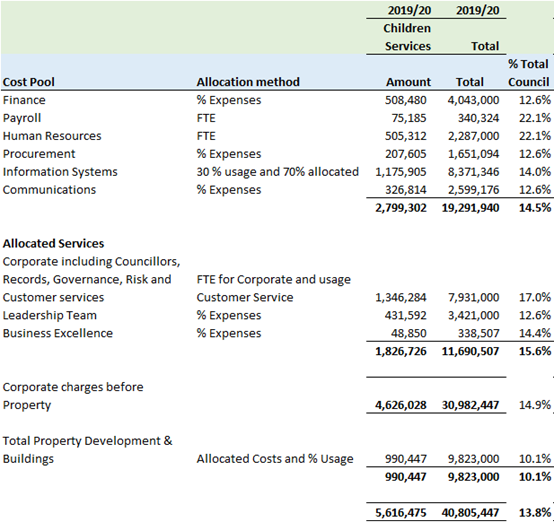Click the Allocated Services heading
Screen dimensions: 554x522
click(x=53, y=244)
